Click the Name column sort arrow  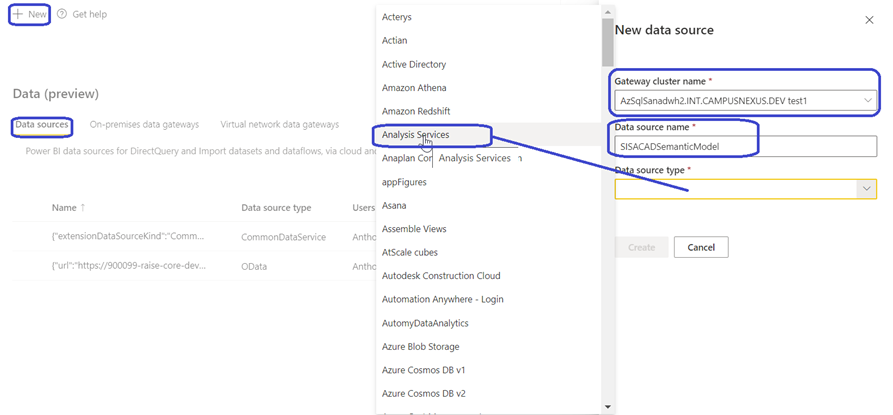coord(83,208)
